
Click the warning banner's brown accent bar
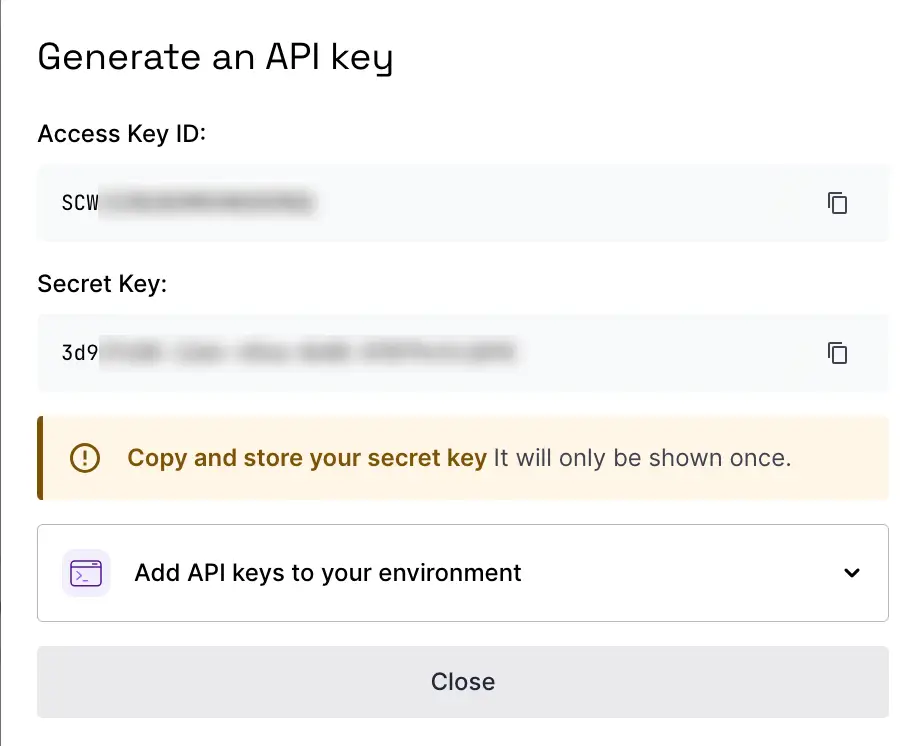click(x=40, y=459)
